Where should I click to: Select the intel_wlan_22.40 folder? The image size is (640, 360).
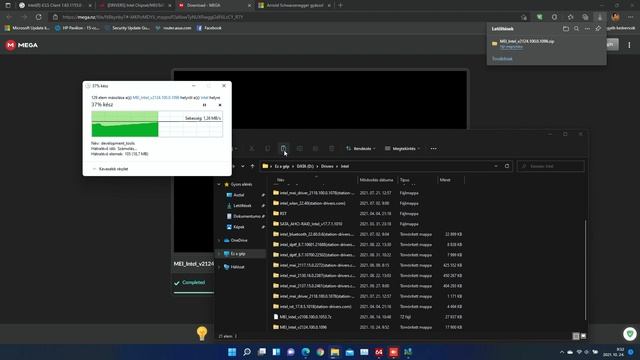click(367, 203)
